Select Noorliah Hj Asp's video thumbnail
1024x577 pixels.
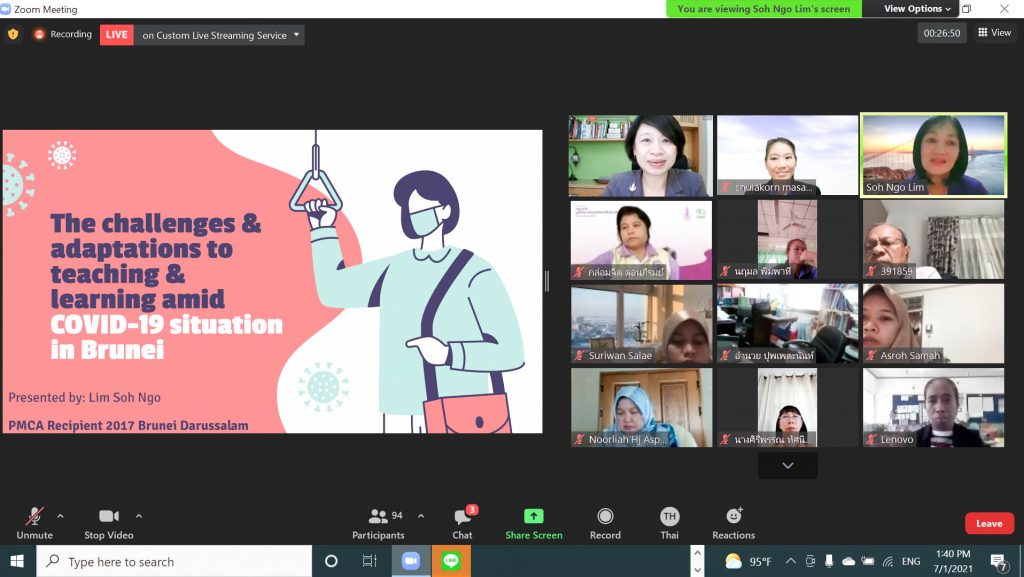tap(641, 407)
